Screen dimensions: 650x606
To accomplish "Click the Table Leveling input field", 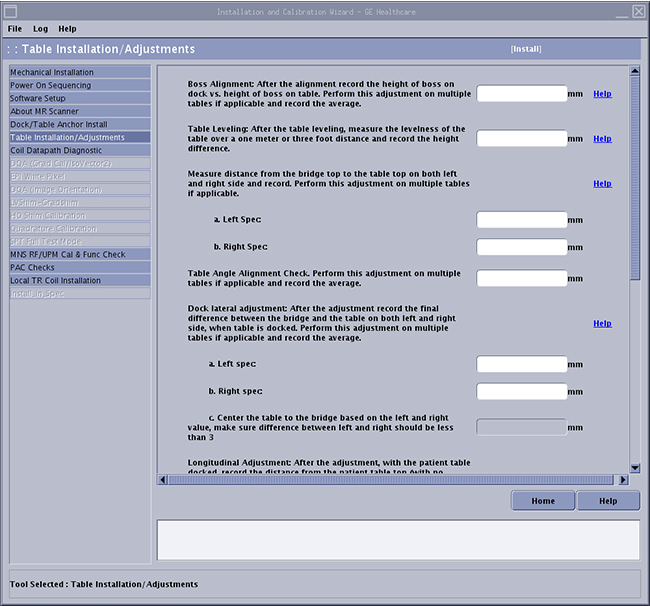I will (521, 139).
